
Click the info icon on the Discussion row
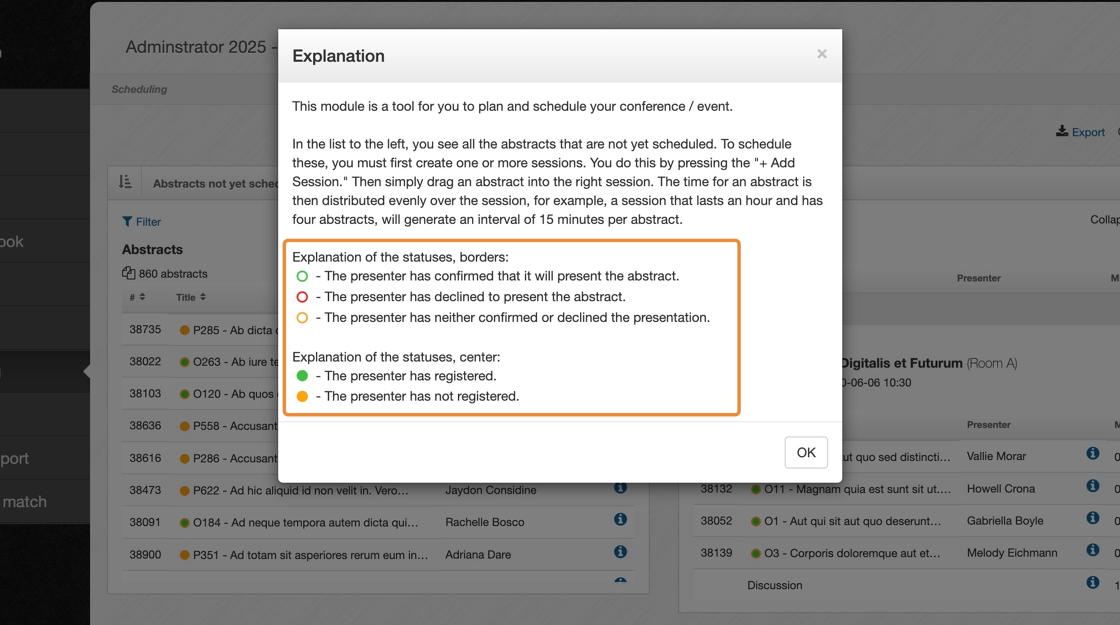pos(1093,583)
